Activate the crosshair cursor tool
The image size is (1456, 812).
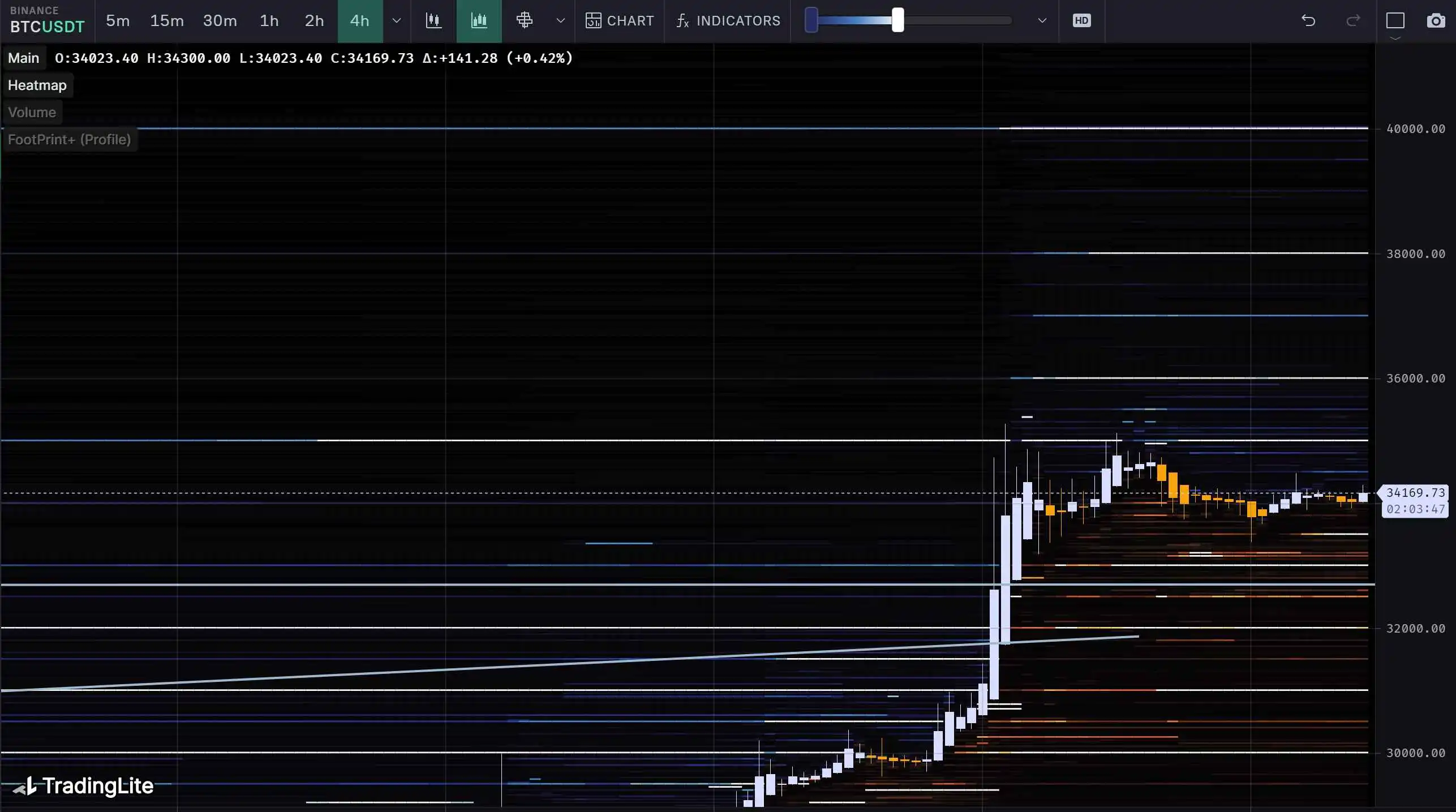click(x=525, y=21)
